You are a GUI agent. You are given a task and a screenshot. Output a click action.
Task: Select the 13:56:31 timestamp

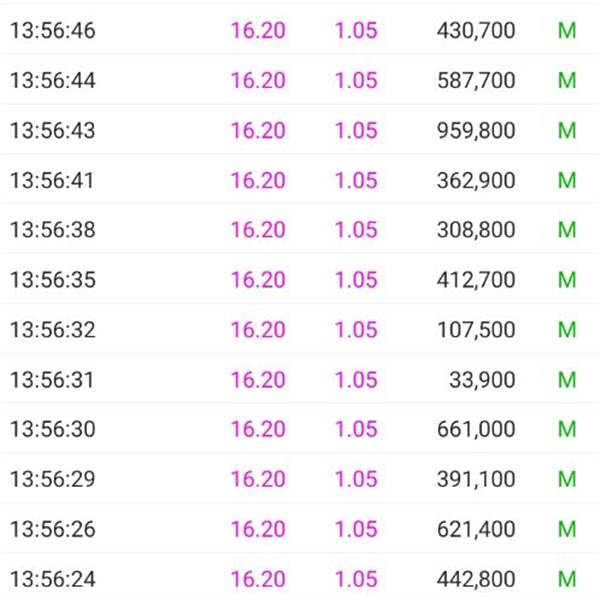(x=52, y=380)
